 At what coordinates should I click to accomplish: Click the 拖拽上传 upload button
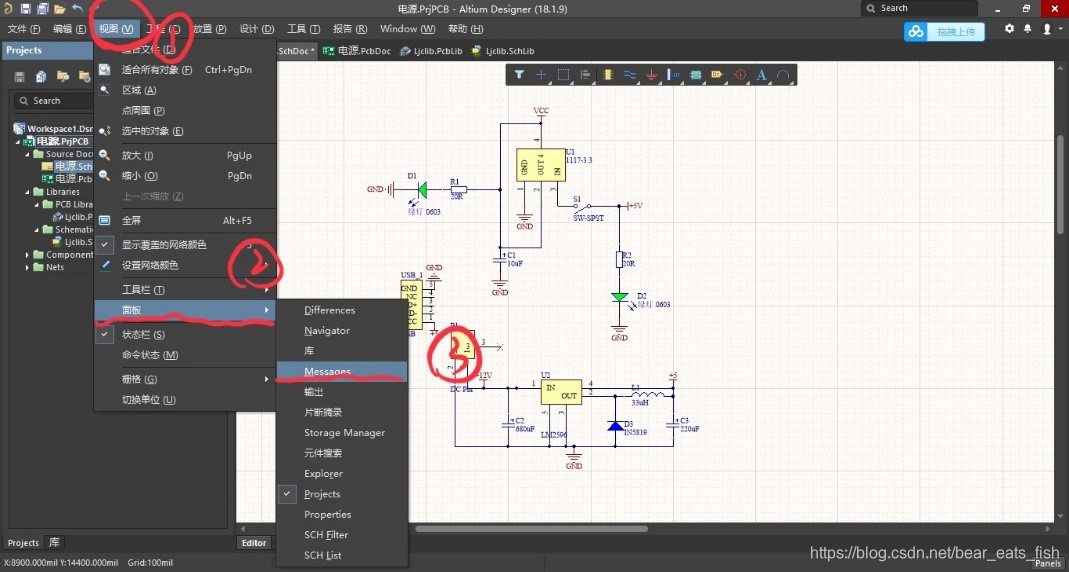(x=945, y=32)
